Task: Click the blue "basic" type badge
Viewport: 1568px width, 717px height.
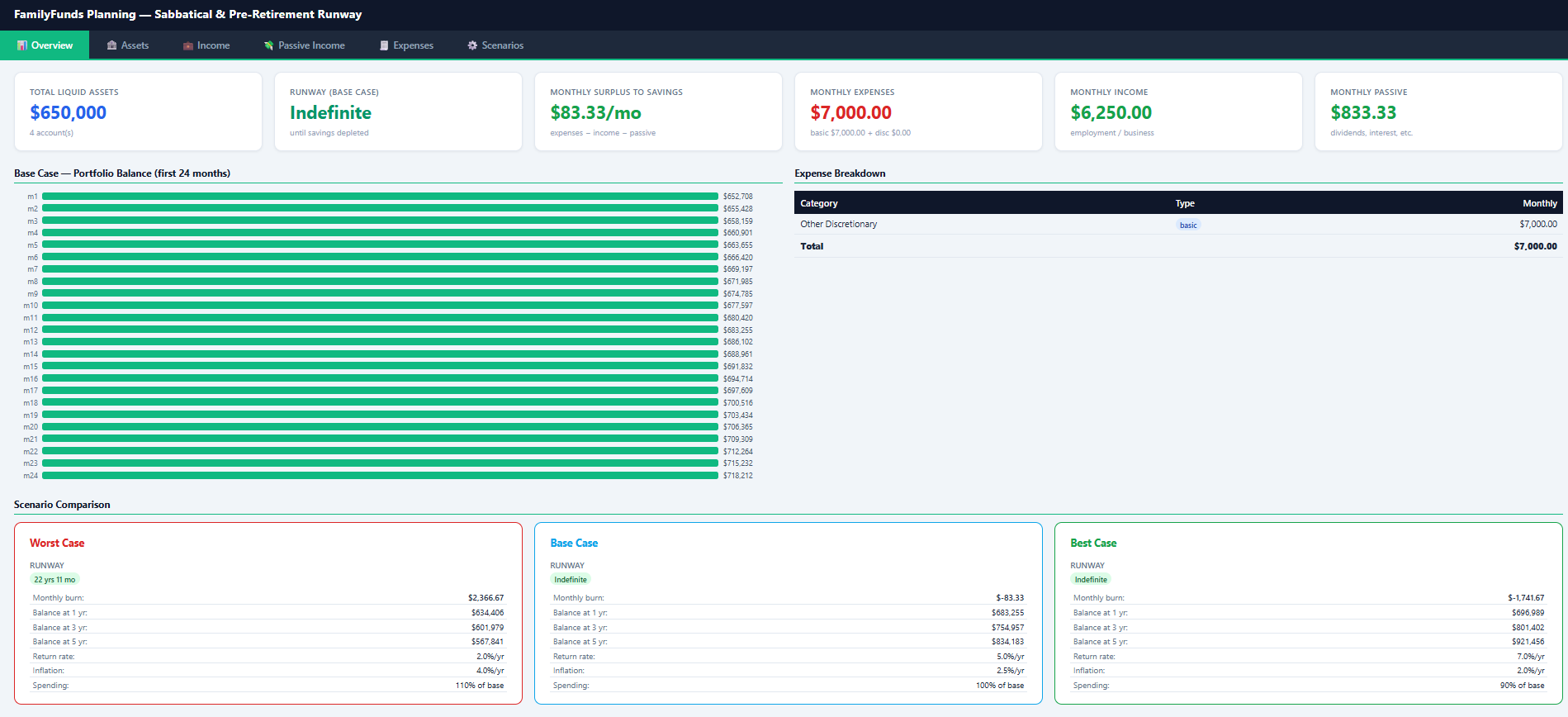Action: coord(1187,225)
